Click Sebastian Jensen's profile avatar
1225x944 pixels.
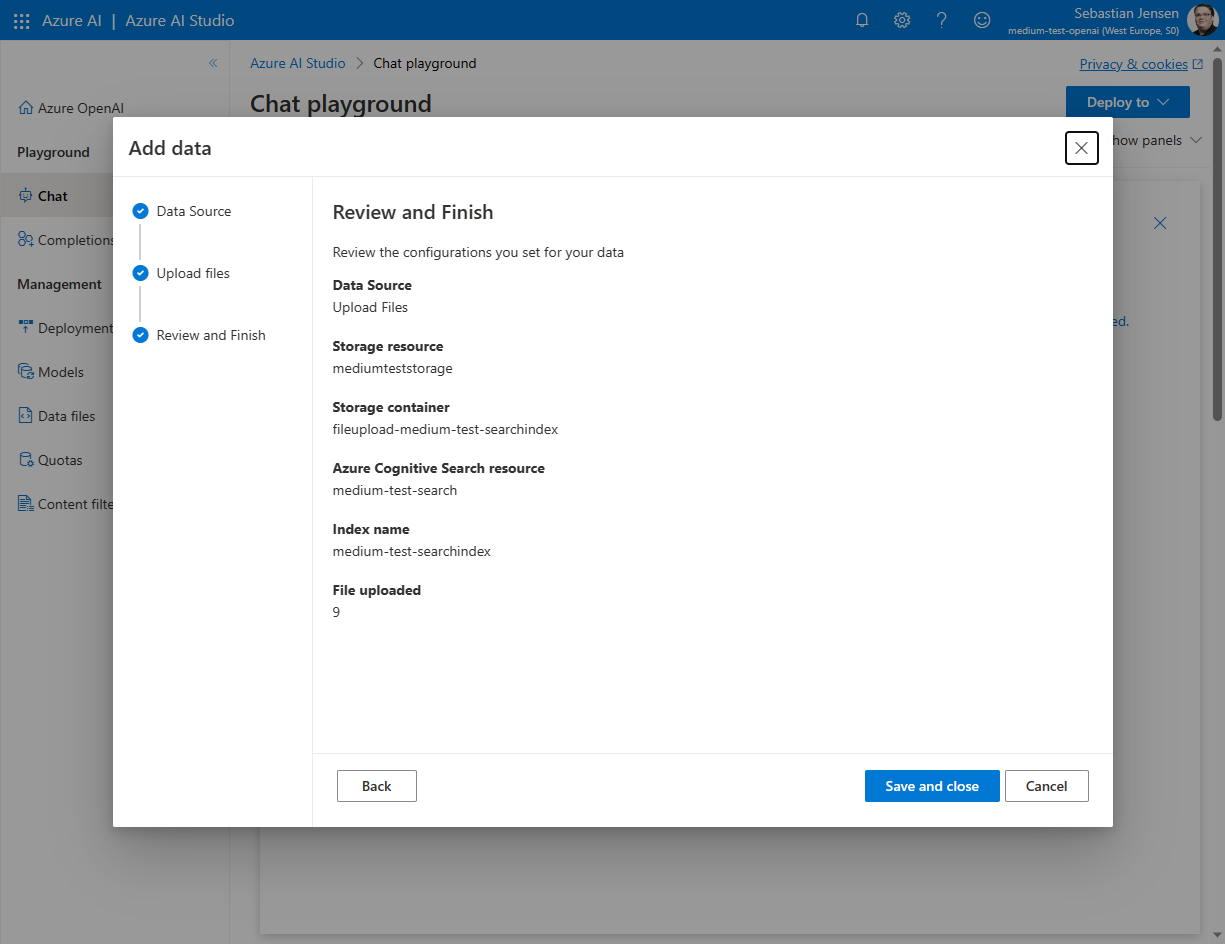[1201, 20]
